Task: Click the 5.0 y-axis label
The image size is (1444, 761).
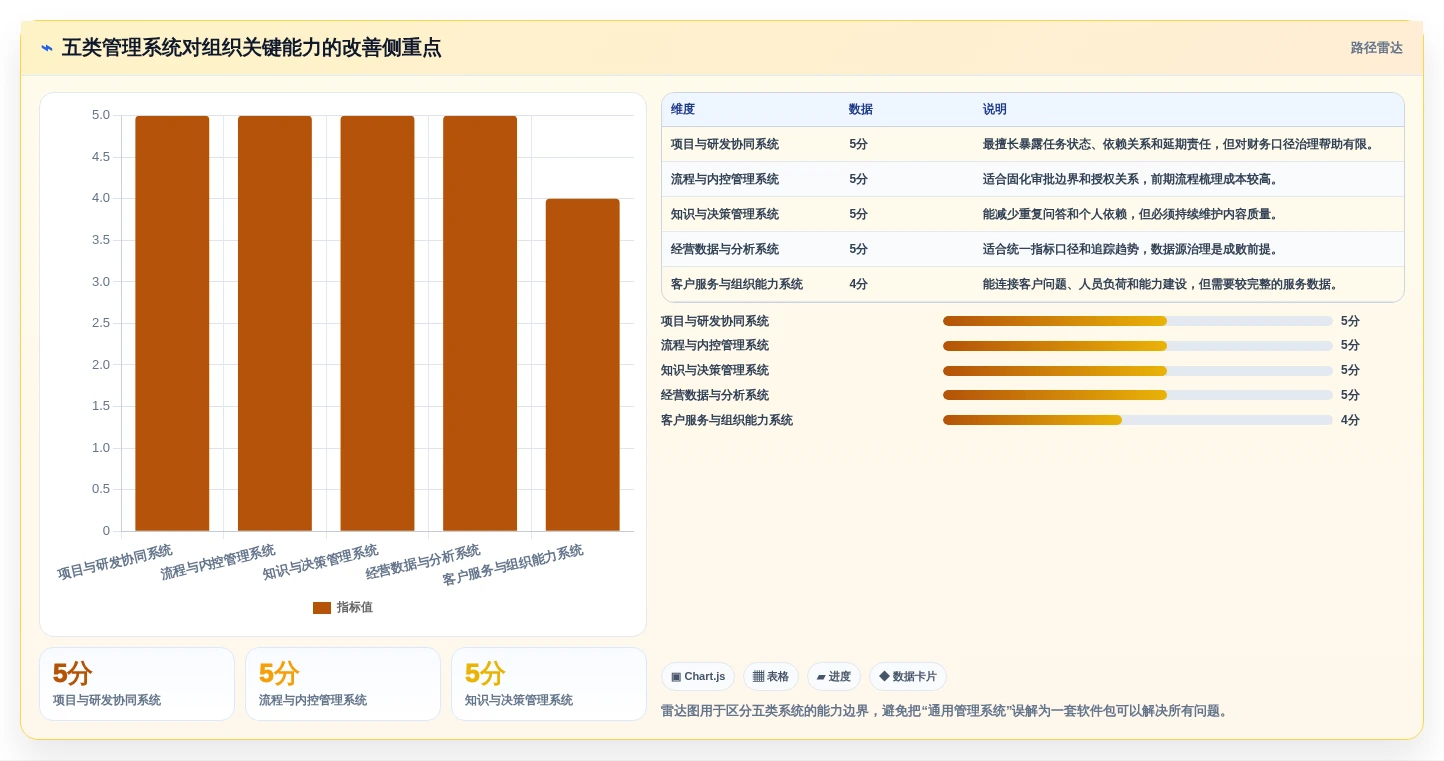Action: (x=101, y=116)
